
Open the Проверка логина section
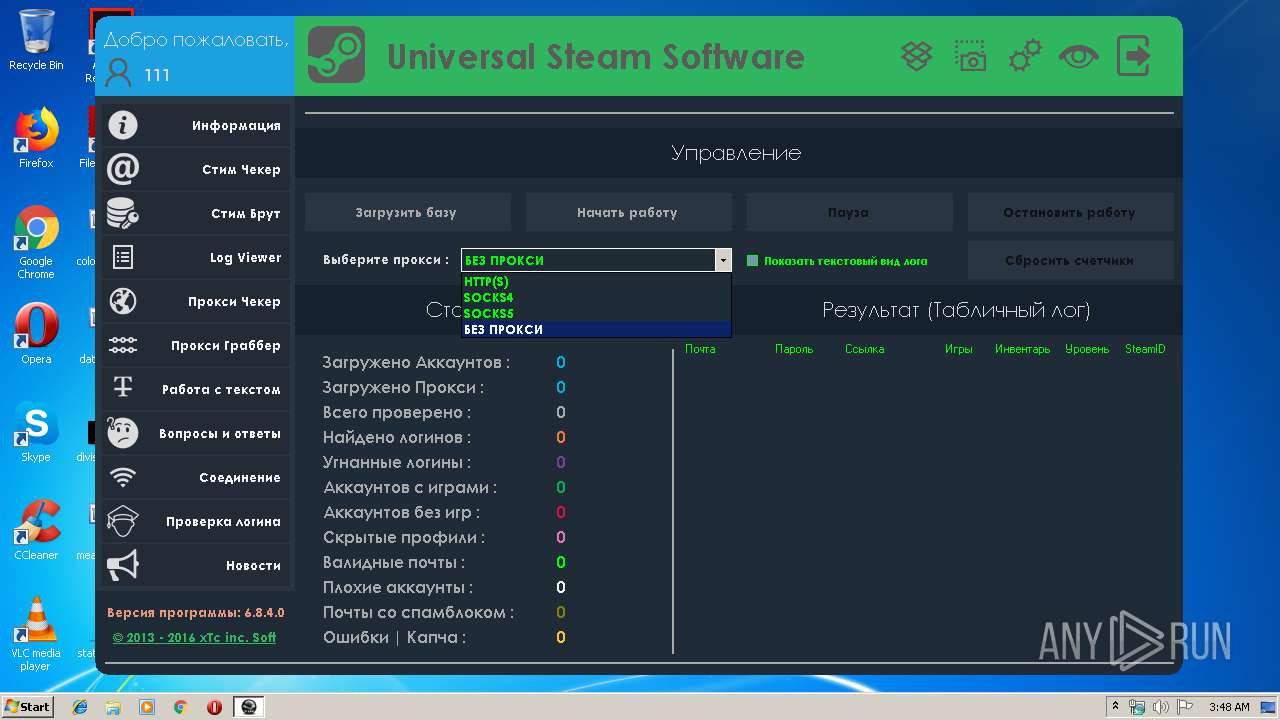[x=196, y=522]
